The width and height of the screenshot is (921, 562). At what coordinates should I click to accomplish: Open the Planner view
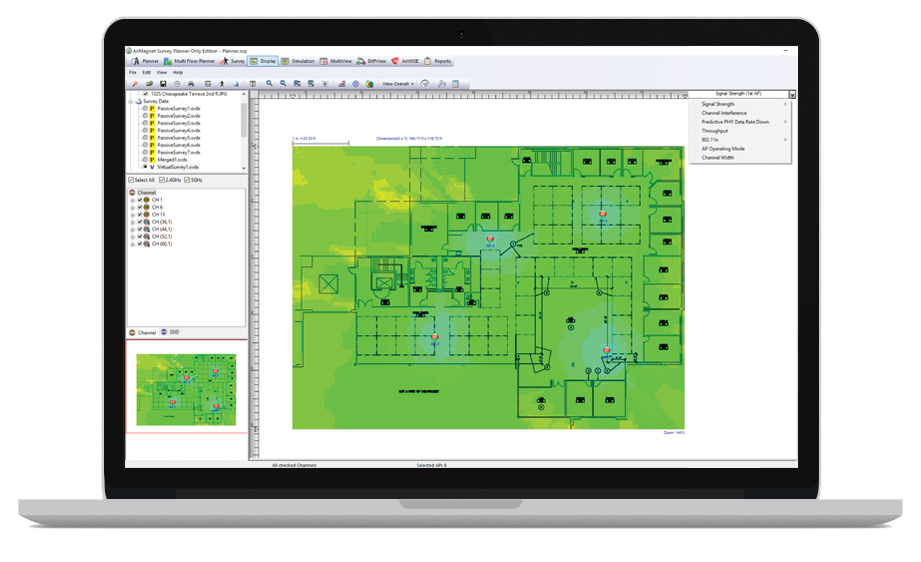tap(145, 61)
